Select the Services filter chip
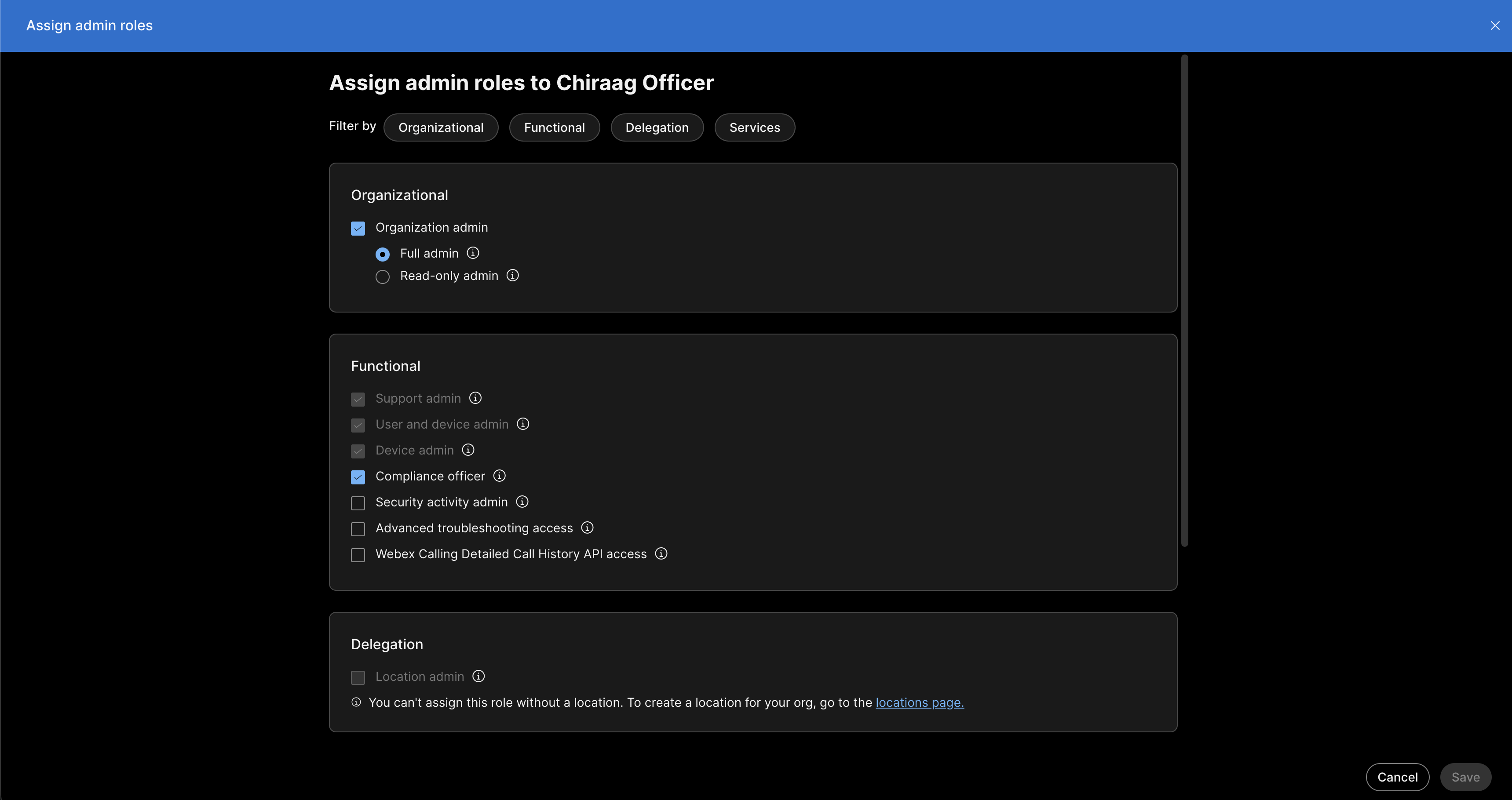The image size is (1512, 800). (755, 127)
